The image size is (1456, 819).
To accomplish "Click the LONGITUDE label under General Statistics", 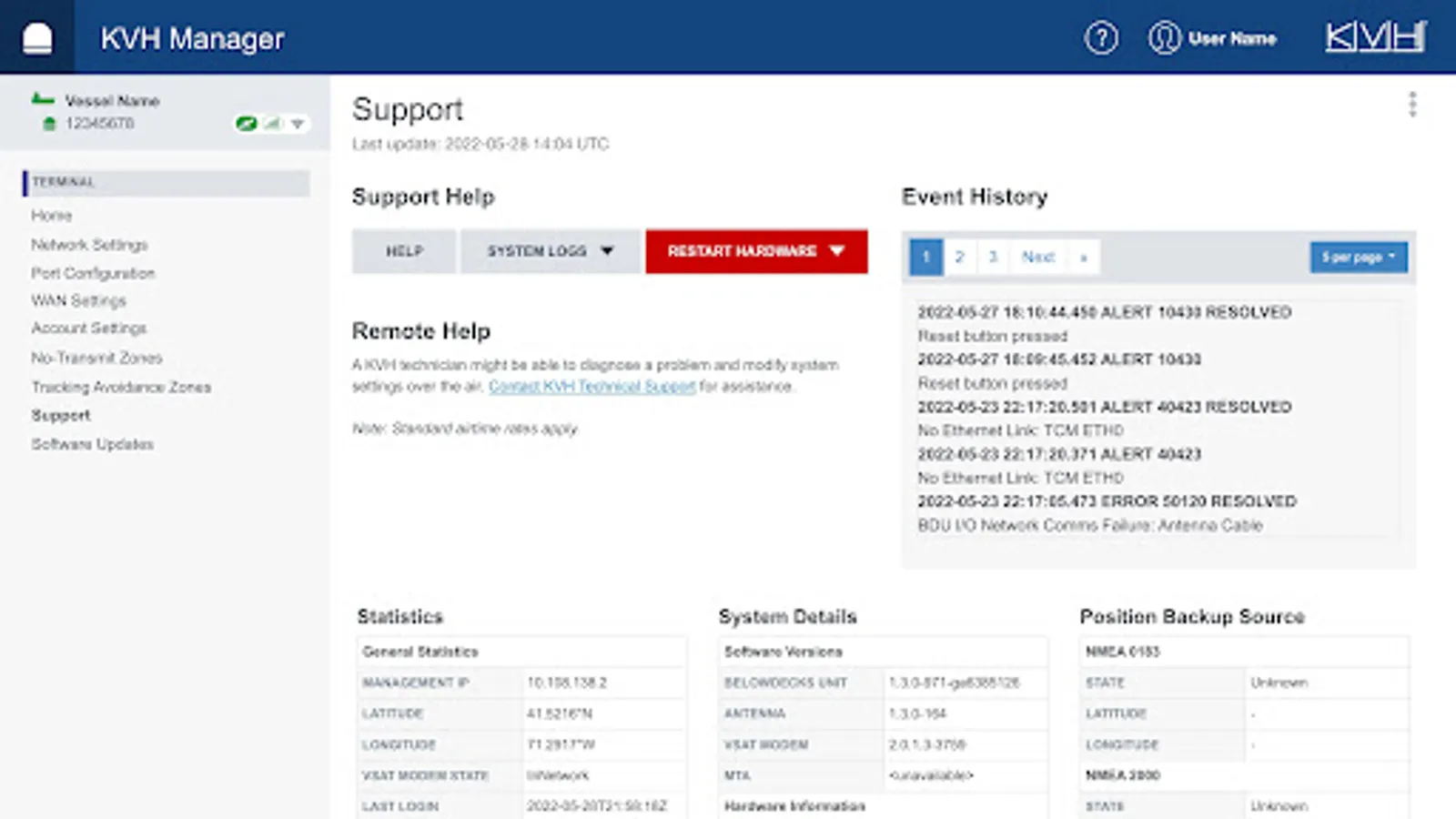I will pos(399,744).
